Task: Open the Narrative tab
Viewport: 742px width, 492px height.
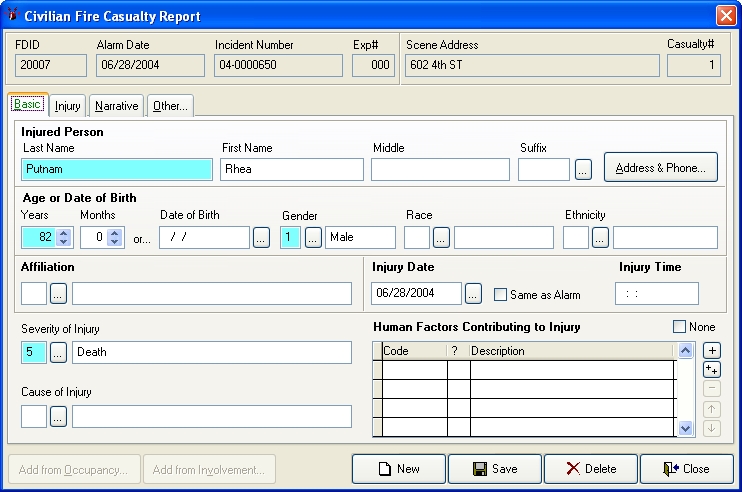Action: 116,106
